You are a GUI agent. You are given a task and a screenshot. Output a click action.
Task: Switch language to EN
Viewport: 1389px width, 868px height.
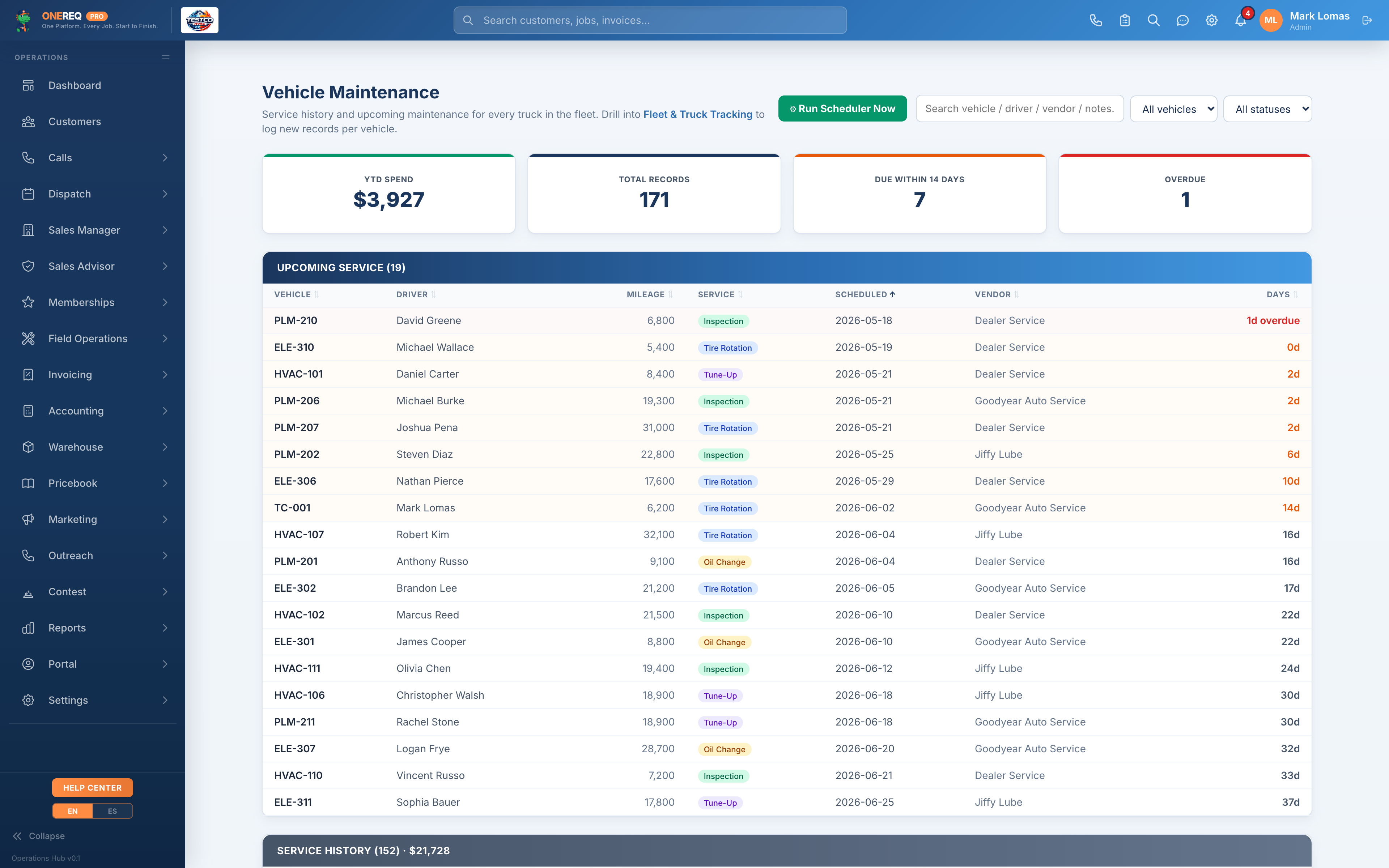(72, 810)
